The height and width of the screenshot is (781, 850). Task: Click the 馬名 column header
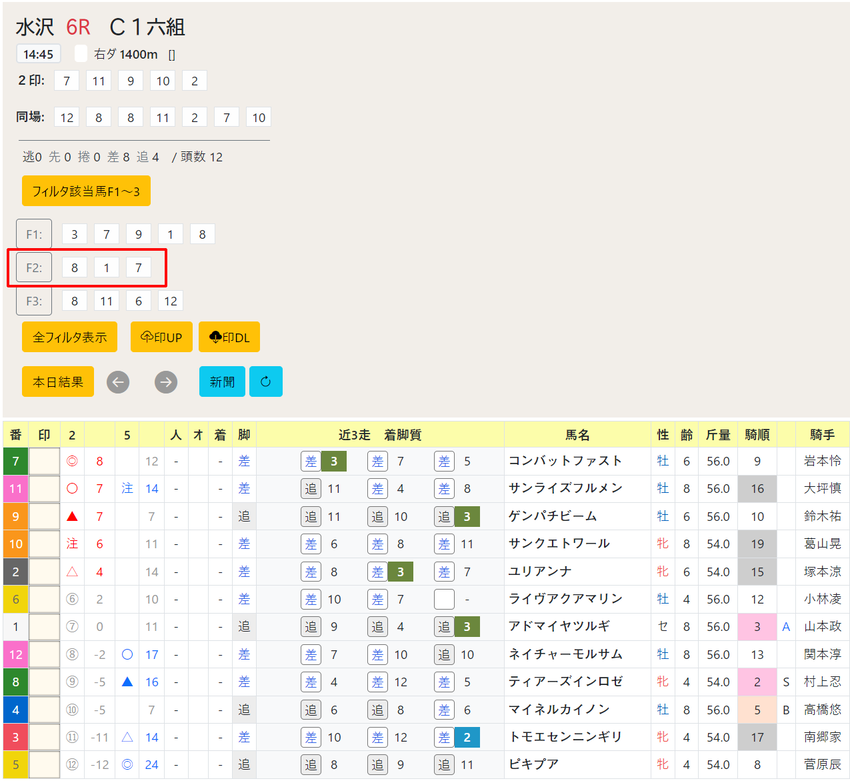(x=577, y=435)
